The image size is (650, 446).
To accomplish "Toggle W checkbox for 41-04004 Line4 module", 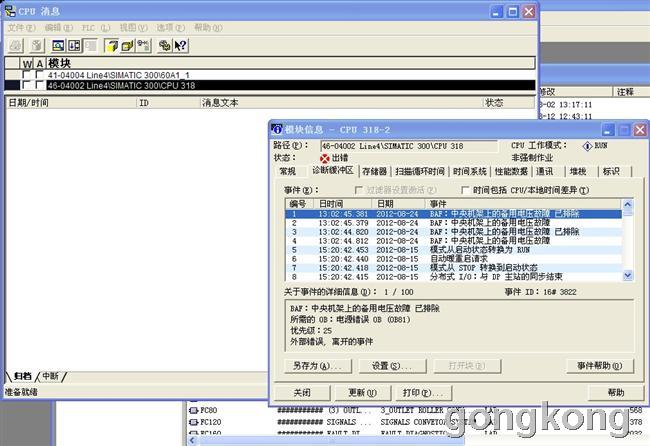I will [x=27, y=75].
